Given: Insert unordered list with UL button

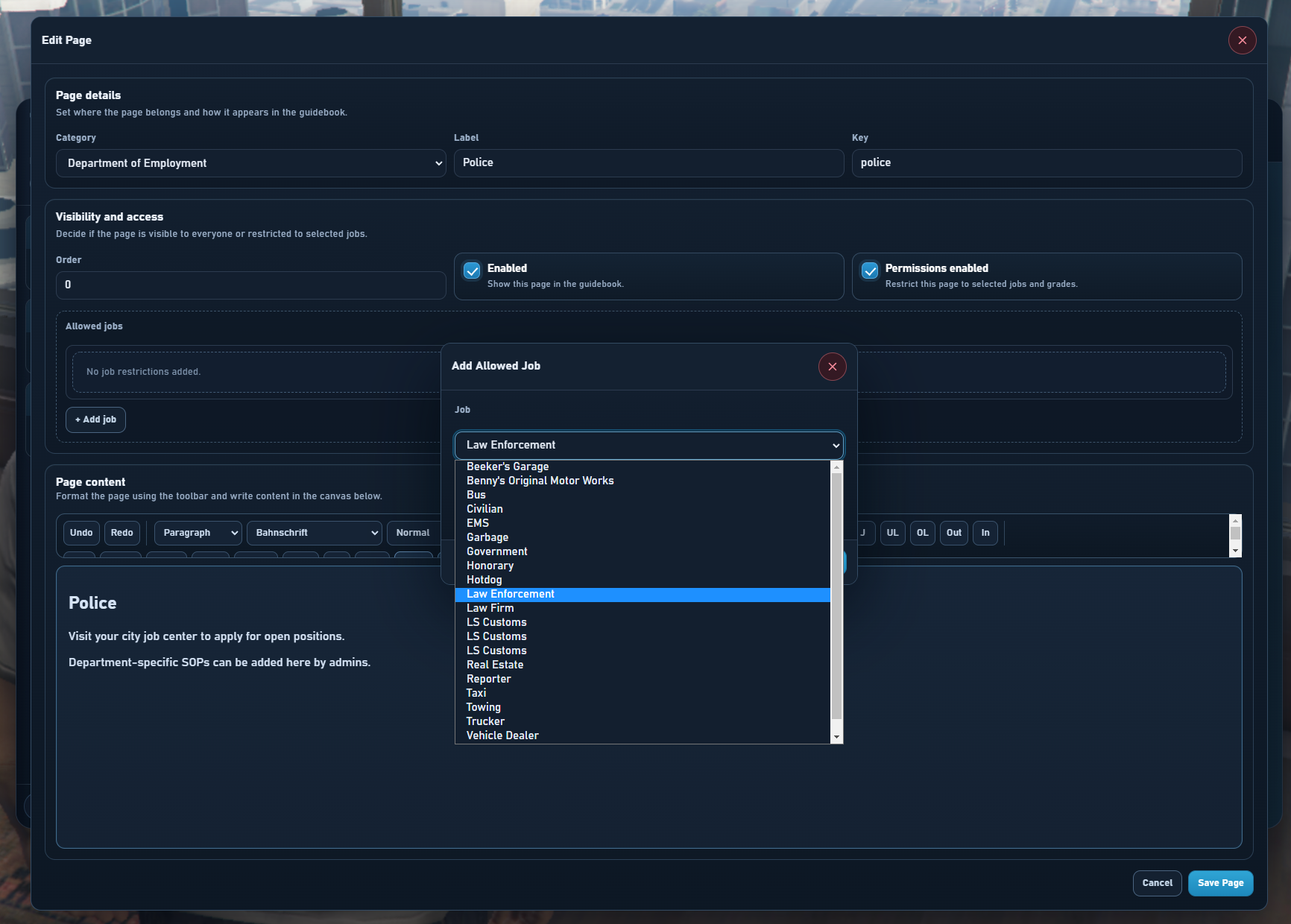Looking at the screenshot, I should pos(892,533).
